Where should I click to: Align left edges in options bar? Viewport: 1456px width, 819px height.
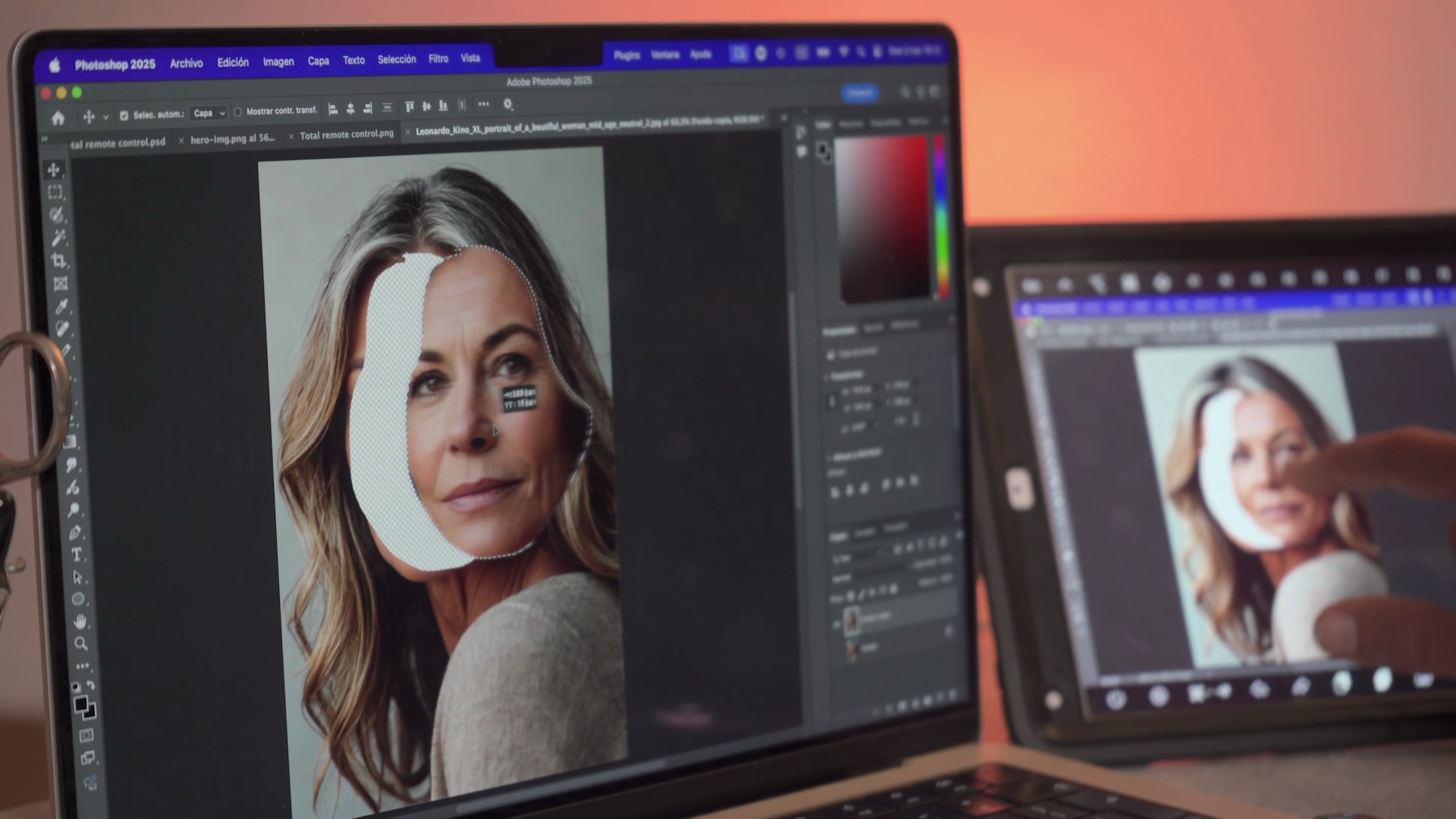332,109
